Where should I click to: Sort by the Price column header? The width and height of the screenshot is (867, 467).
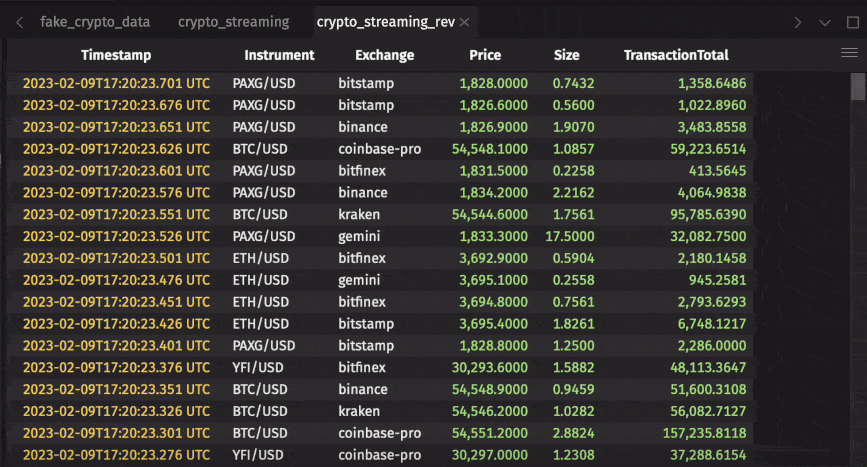pos(485,55)
